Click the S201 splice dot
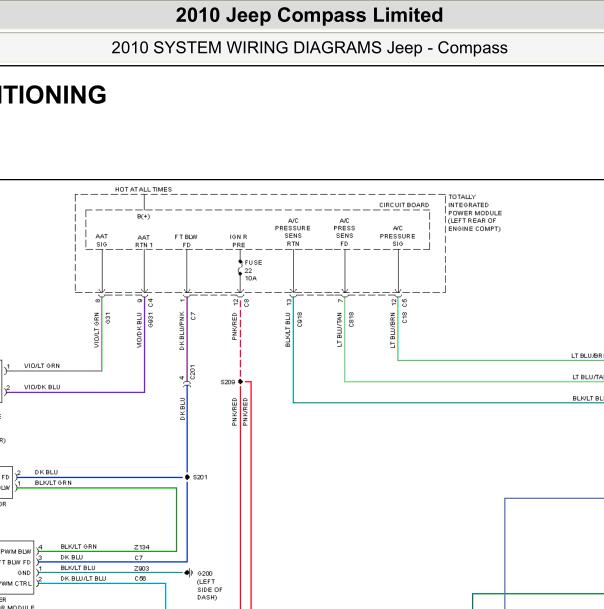604x609 pixels. click(187, 477)
